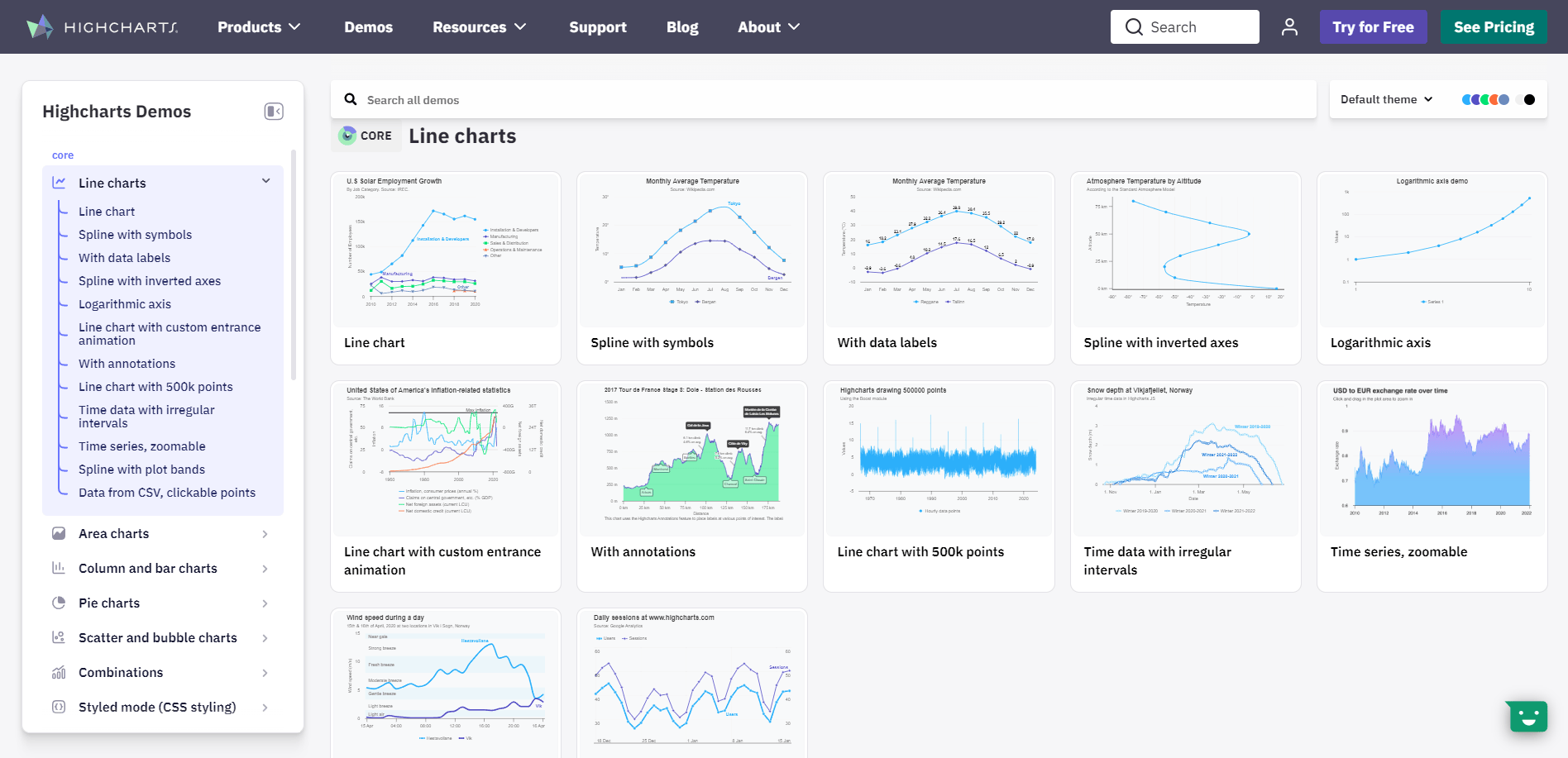Open Spline with symbols sidebar link

point(135,235)
